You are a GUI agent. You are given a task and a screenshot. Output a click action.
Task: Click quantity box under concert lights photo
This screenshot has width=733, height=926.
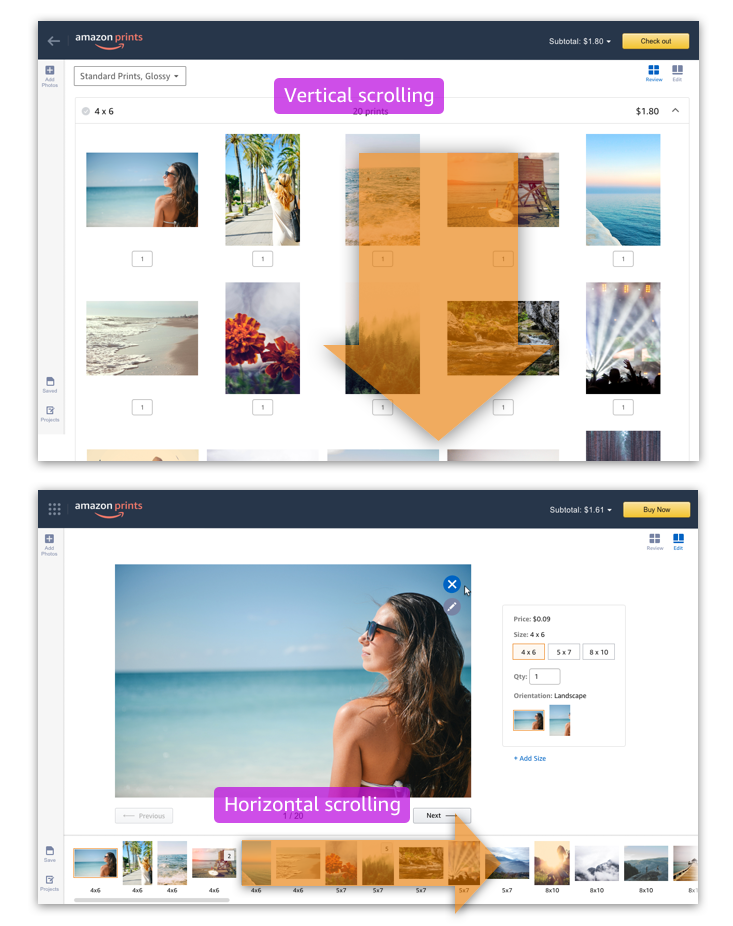[623, 407]
